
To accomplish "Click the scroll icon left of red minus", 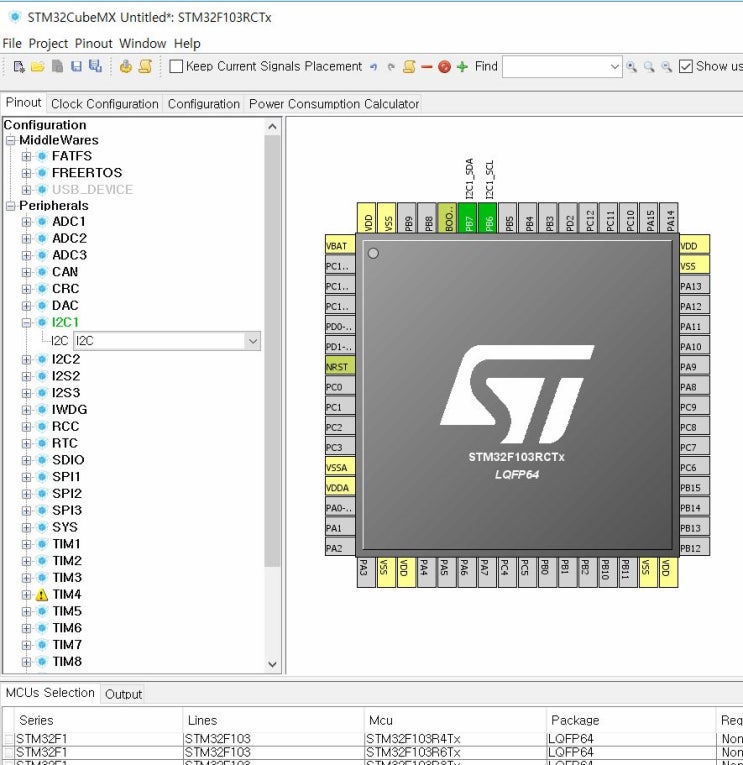I will (409, 67).
